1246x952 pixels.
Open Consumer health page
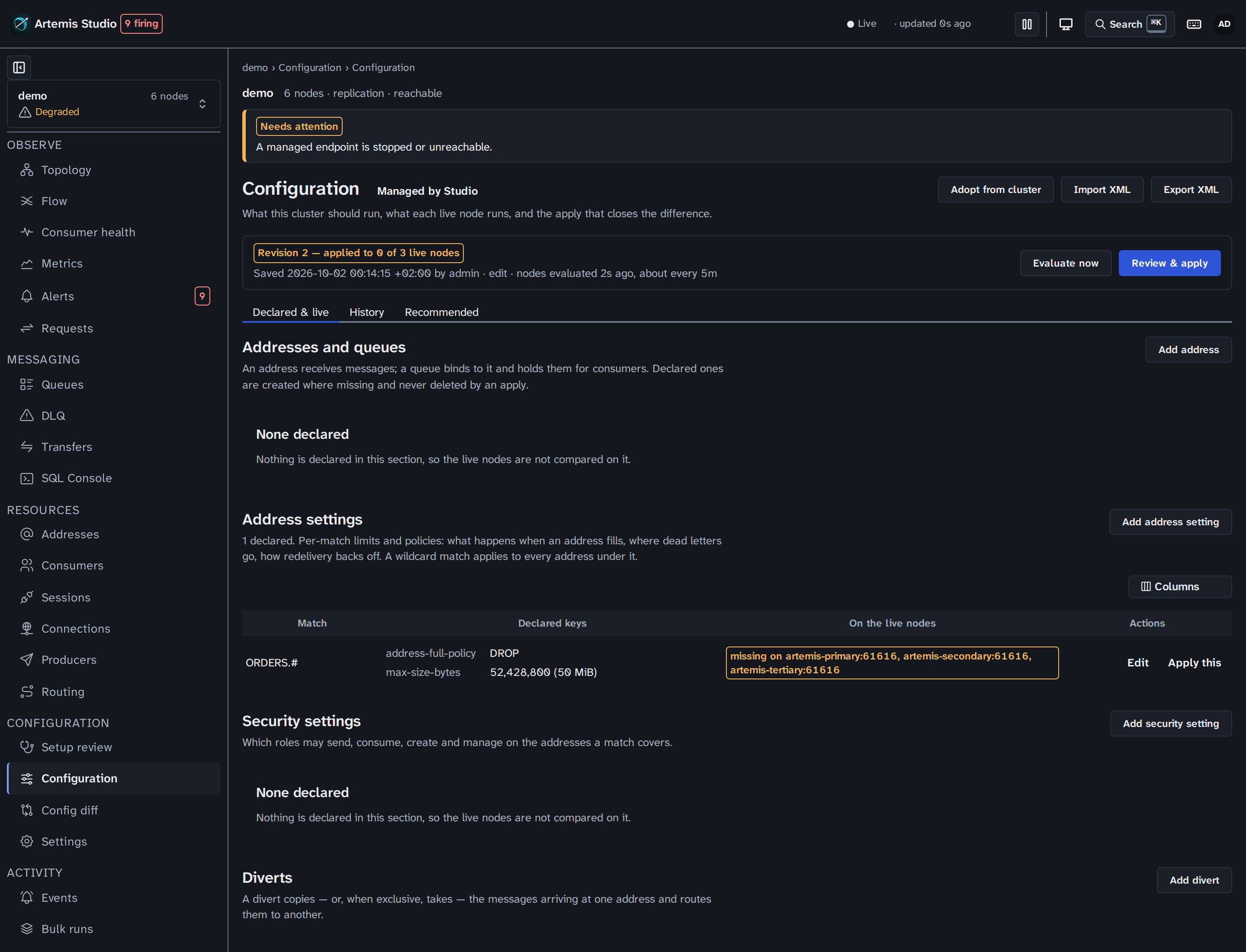coord(113,232)
